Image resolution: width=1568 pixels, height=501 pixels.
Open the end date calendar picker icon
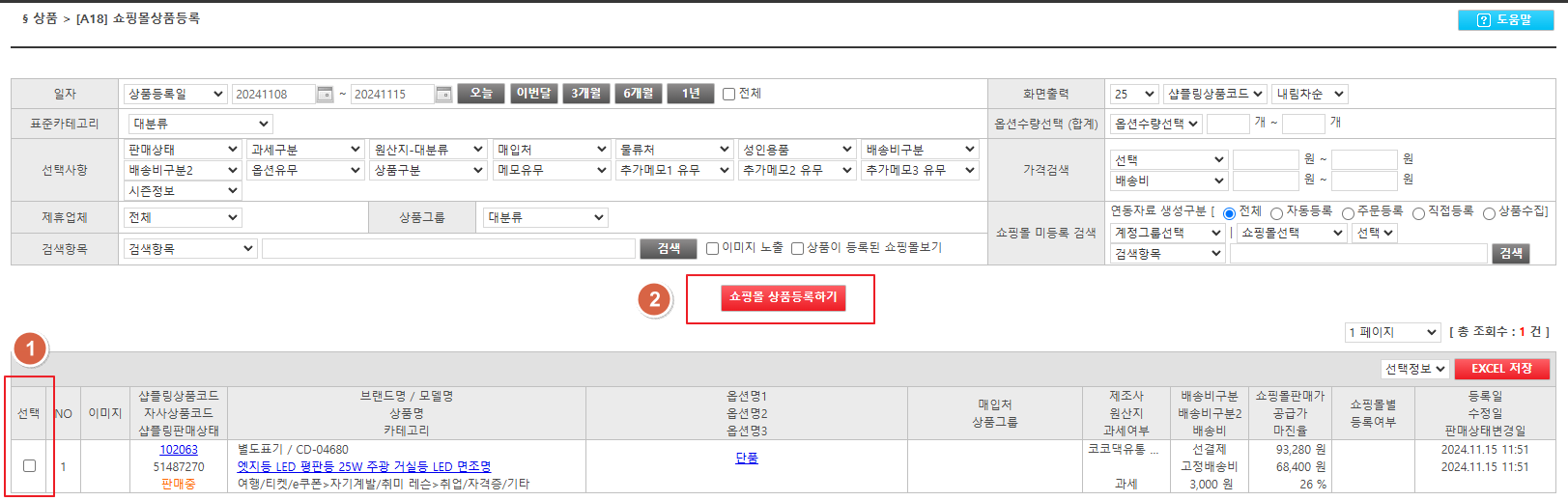(x=443, y=94)
